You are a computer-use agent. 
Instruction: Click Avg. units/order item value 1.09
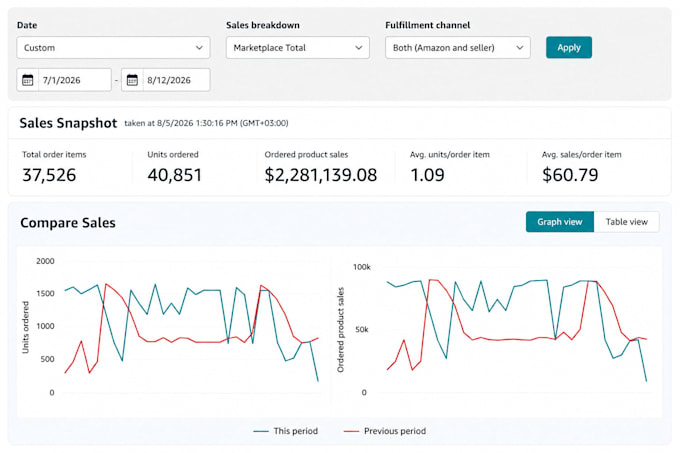click(x=427, y=175)
